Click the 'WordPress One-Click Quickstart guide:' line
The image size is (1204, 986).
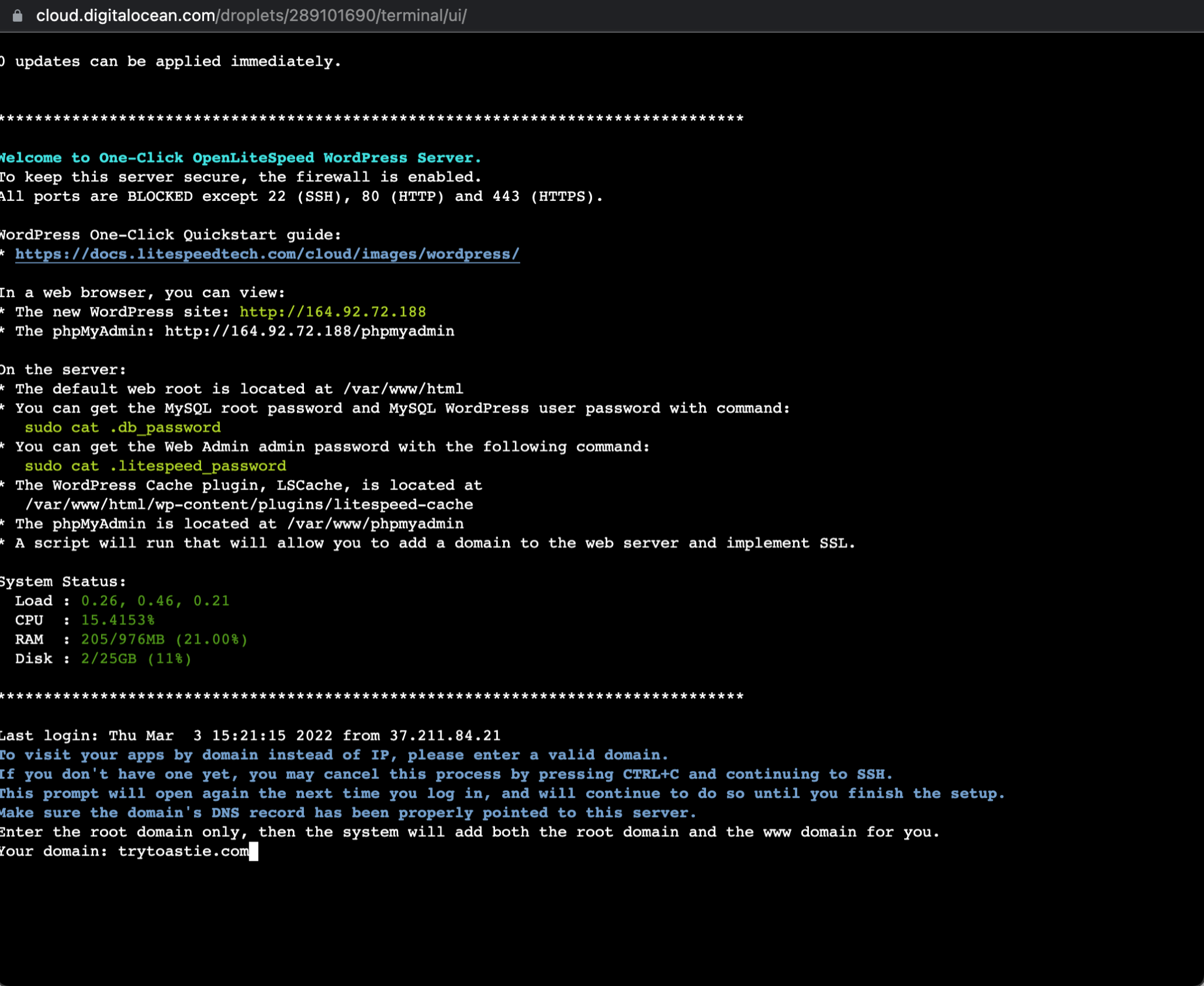[x=170, y=235]
